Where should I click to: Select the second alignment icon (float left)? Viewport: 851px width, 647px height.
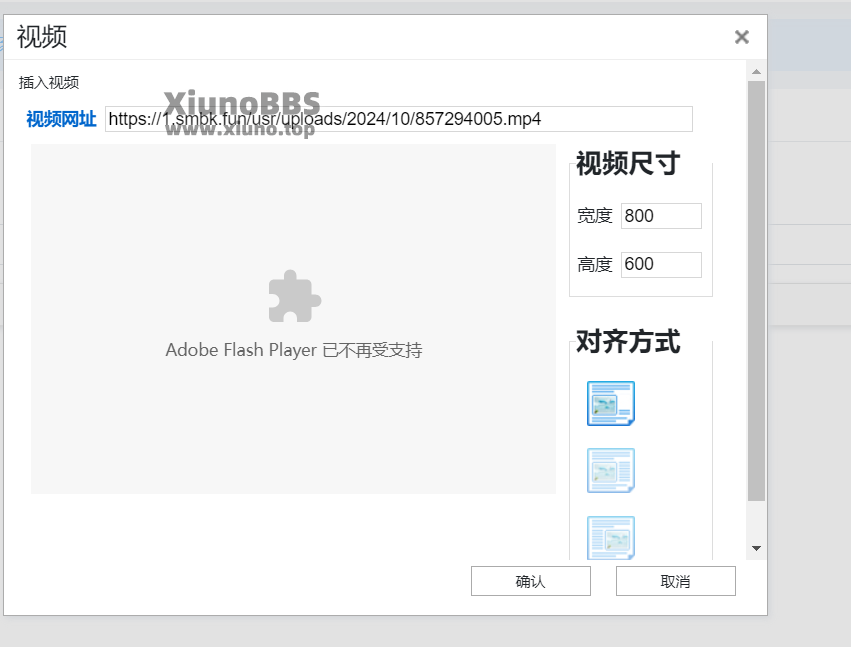[611, 471]
